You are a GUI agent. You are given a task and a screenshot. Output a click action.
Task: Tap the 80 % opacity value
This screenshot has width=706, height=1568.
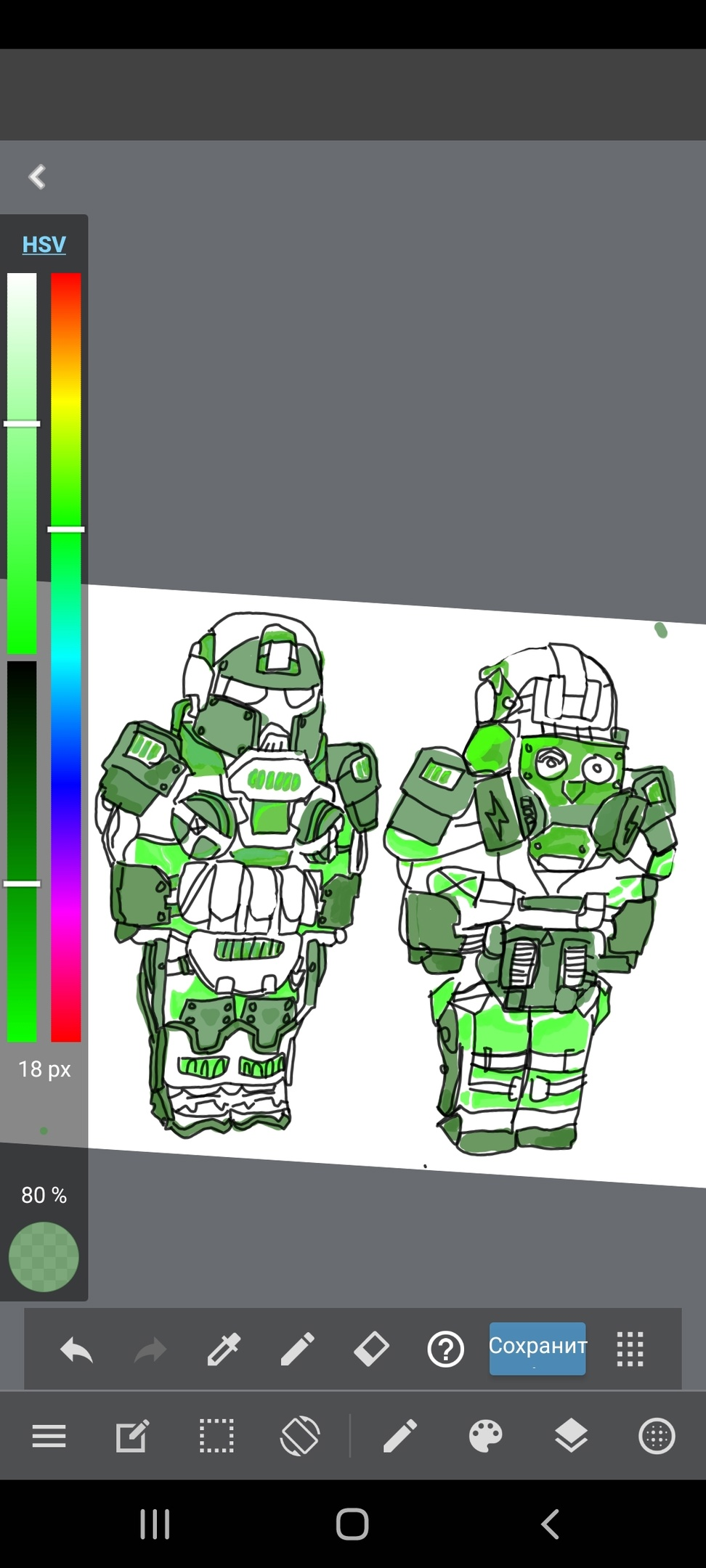point(44,1195)
